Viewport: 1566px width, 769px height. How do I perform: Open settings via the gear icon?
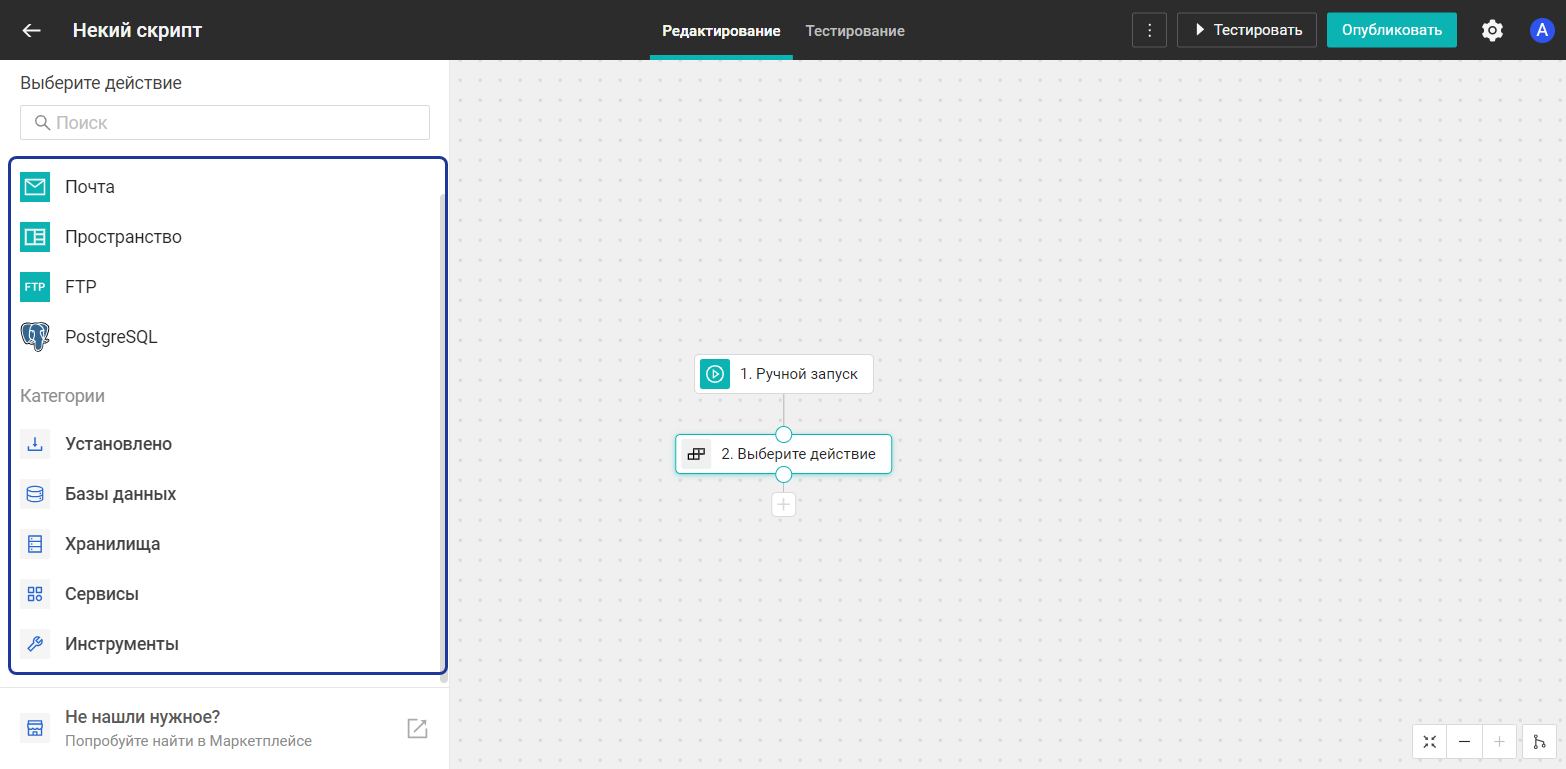[x=1492, y=30]
